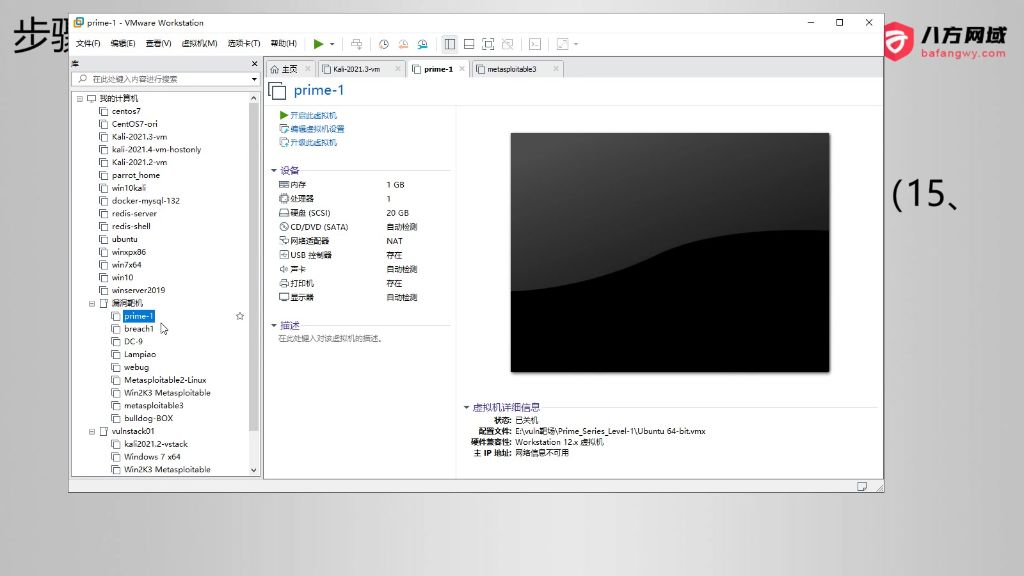The width and height of the screenshot is (1024, 576).
Task: Collapse the 虚拟机详细信息 section
Action: click(466, 408)
